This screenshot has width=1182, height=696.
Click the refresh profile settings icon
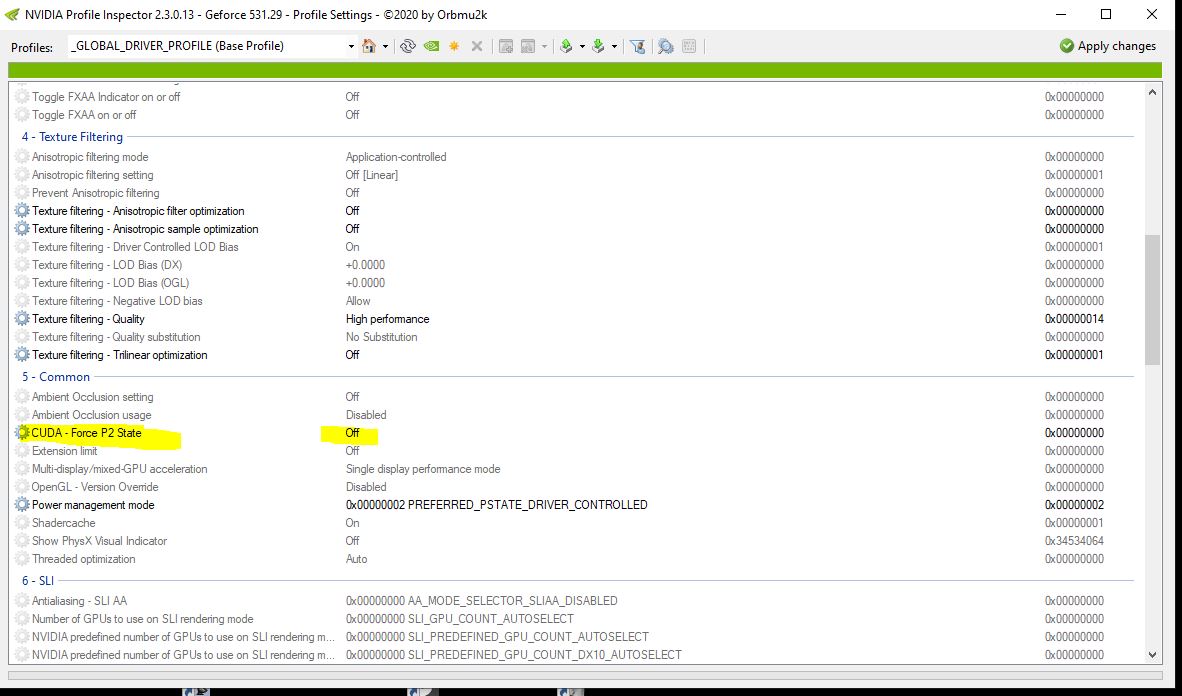(x=408, y=46)
